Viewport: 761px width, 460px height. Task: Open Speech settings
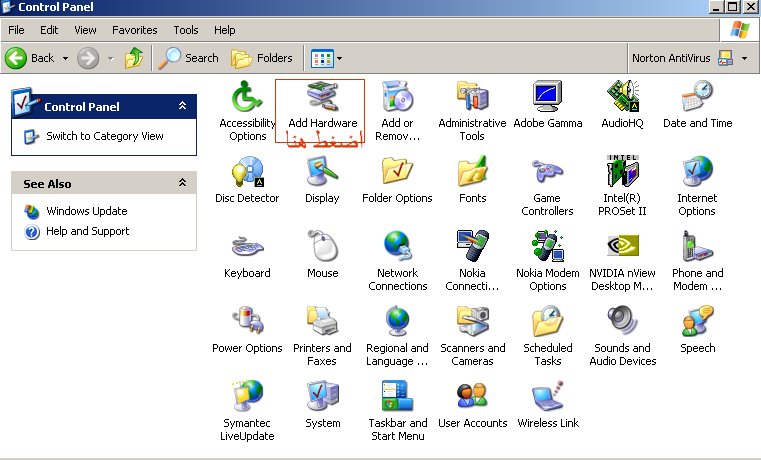[697, 330]
